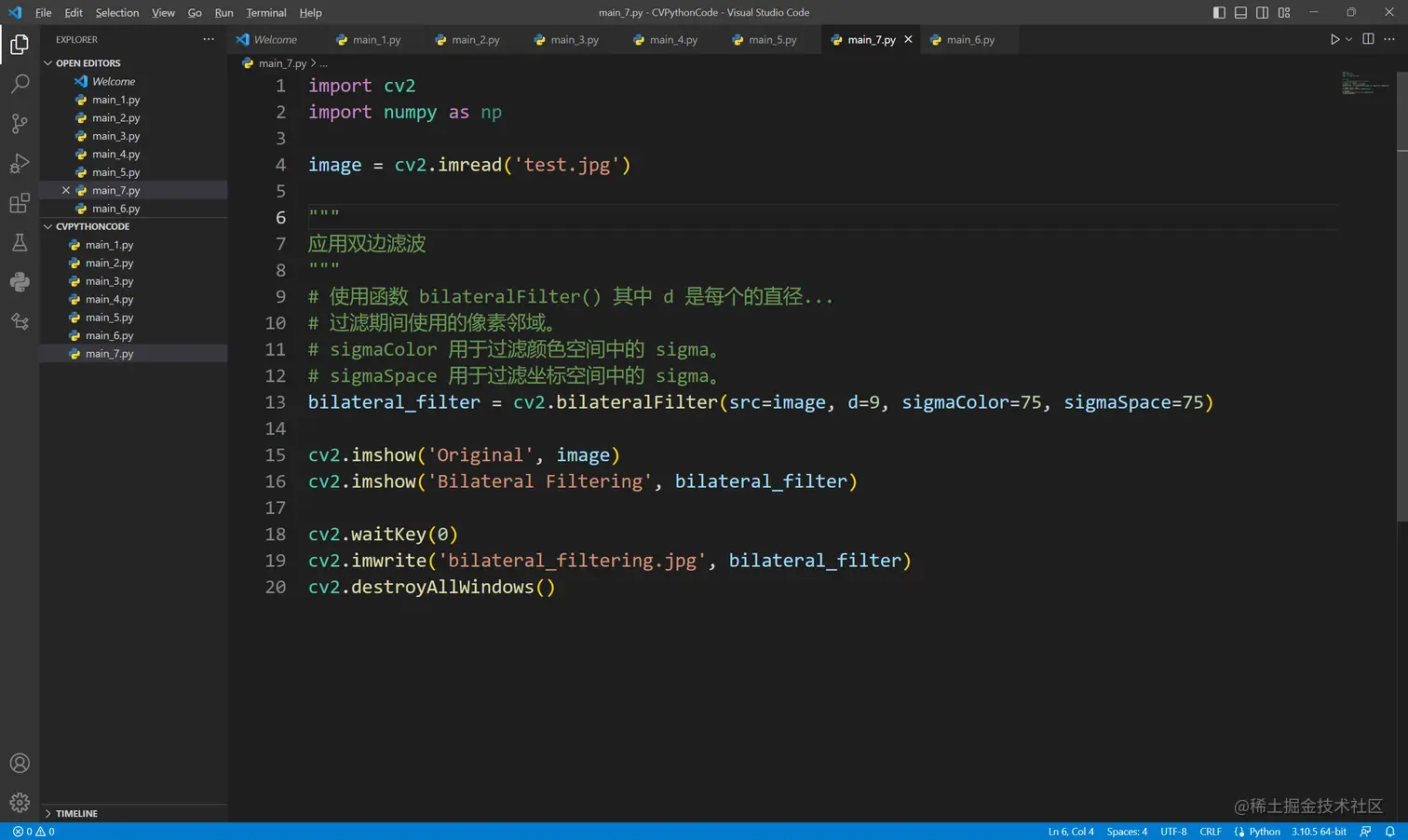Open the File menu
1408x840 pixels.
pyautogui.click(x=44, y=12)
